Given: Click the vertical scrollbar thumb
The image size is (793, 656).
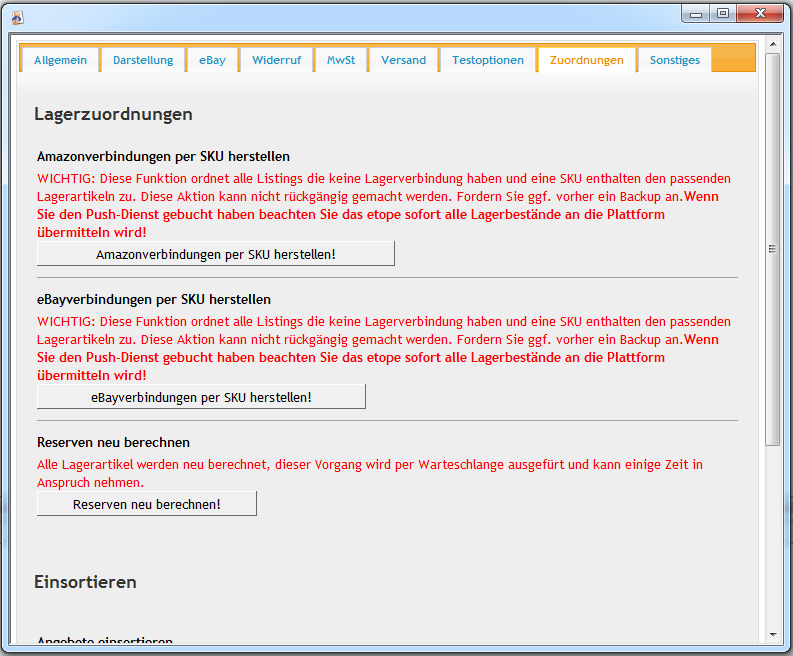Looking at the screenshot, I should [772, 249].
